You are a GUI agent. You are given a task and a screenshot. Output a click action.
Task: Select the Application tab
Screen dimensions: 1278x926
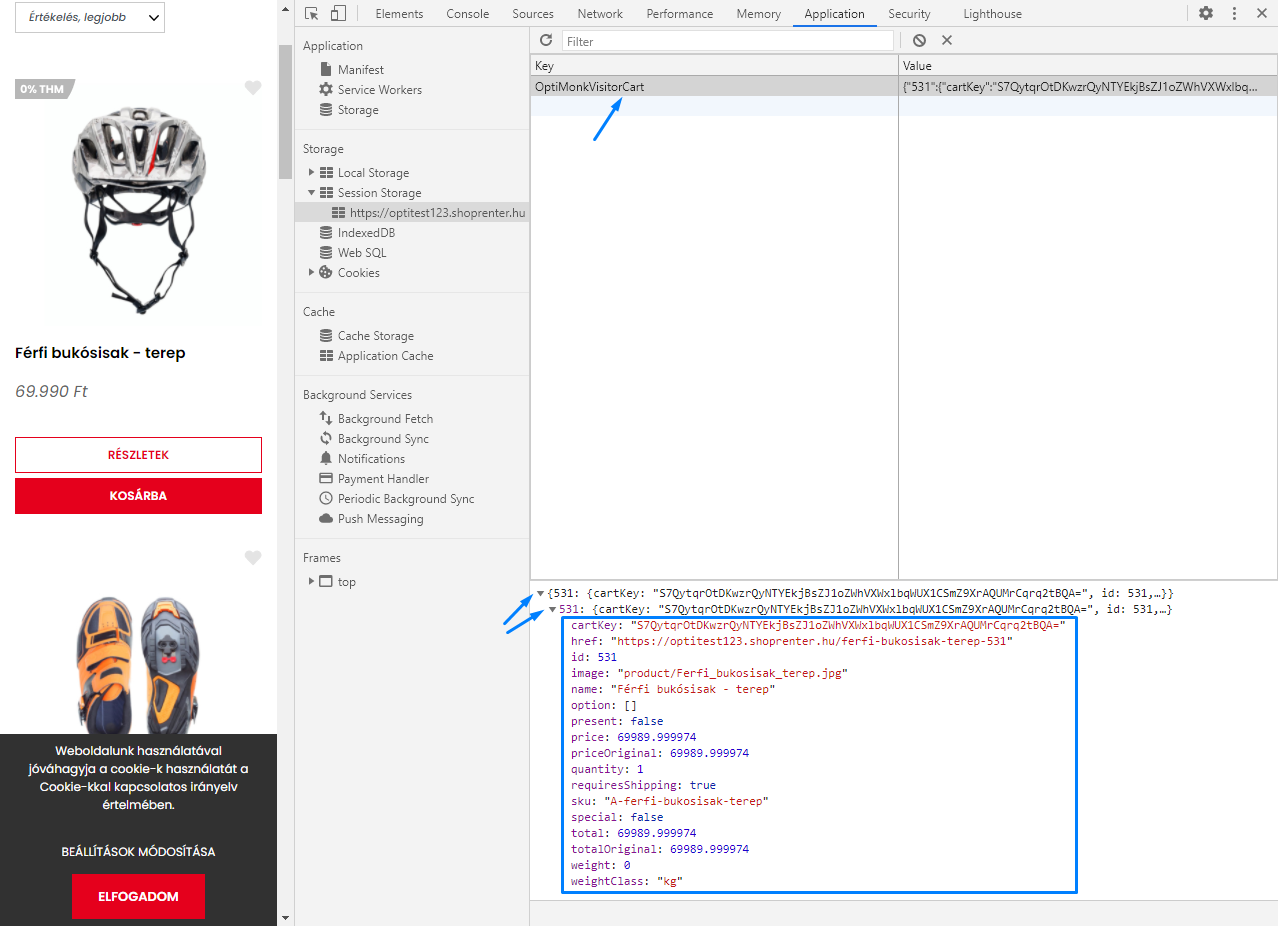coord(834,14)
